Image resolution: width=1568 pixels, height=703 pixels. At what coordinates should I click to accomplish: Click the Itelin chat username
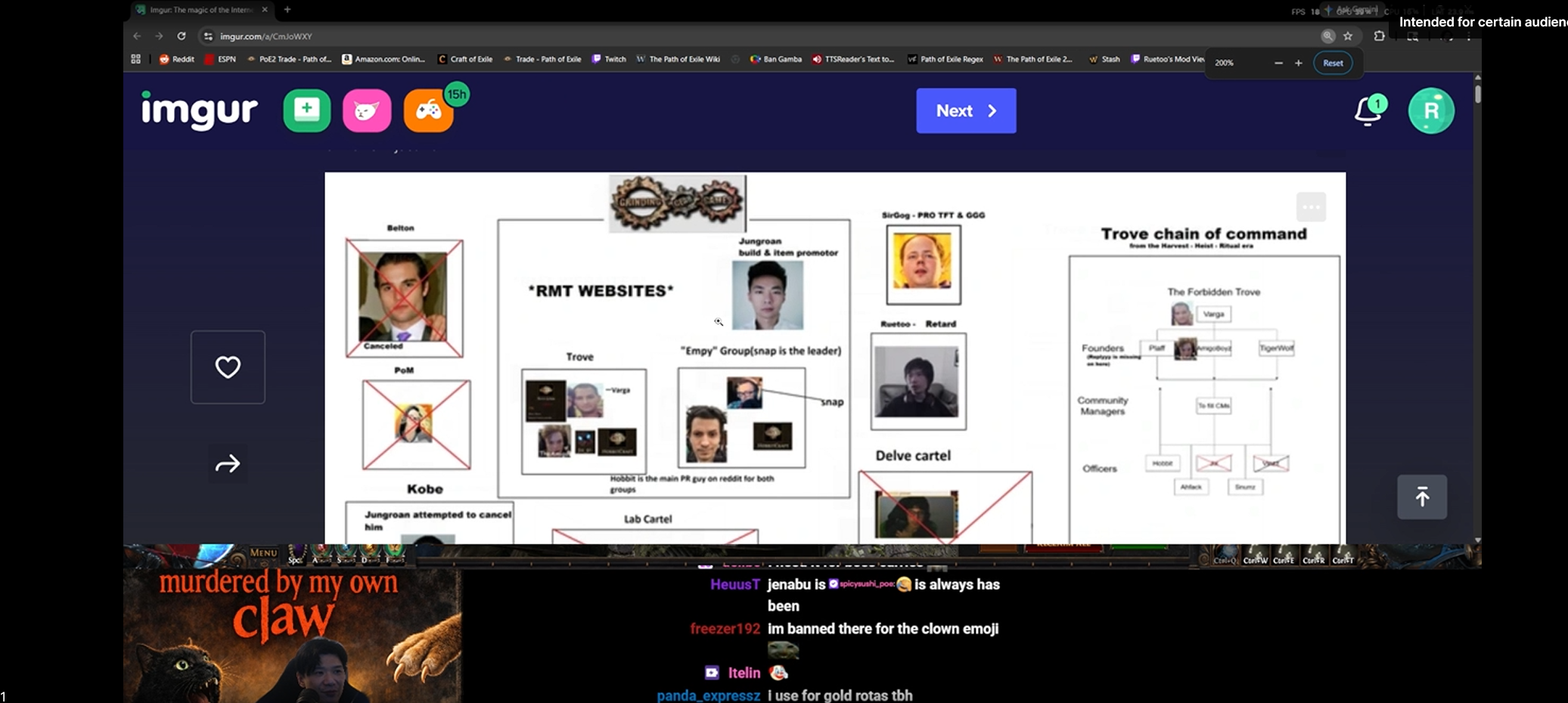744,673
